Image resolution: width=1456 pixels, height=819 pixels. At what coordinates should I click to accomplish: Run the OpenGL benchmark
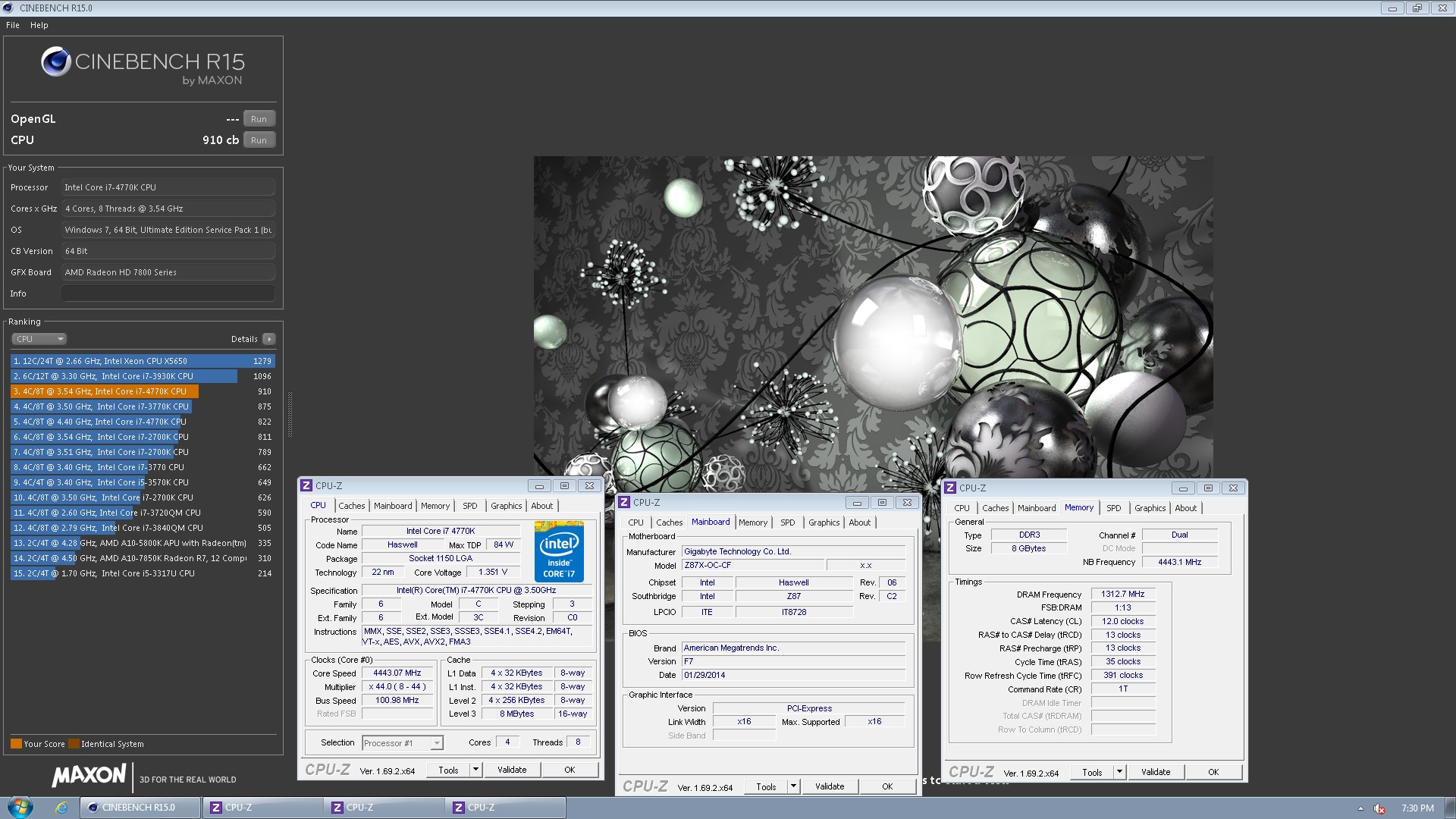[259, 119]
